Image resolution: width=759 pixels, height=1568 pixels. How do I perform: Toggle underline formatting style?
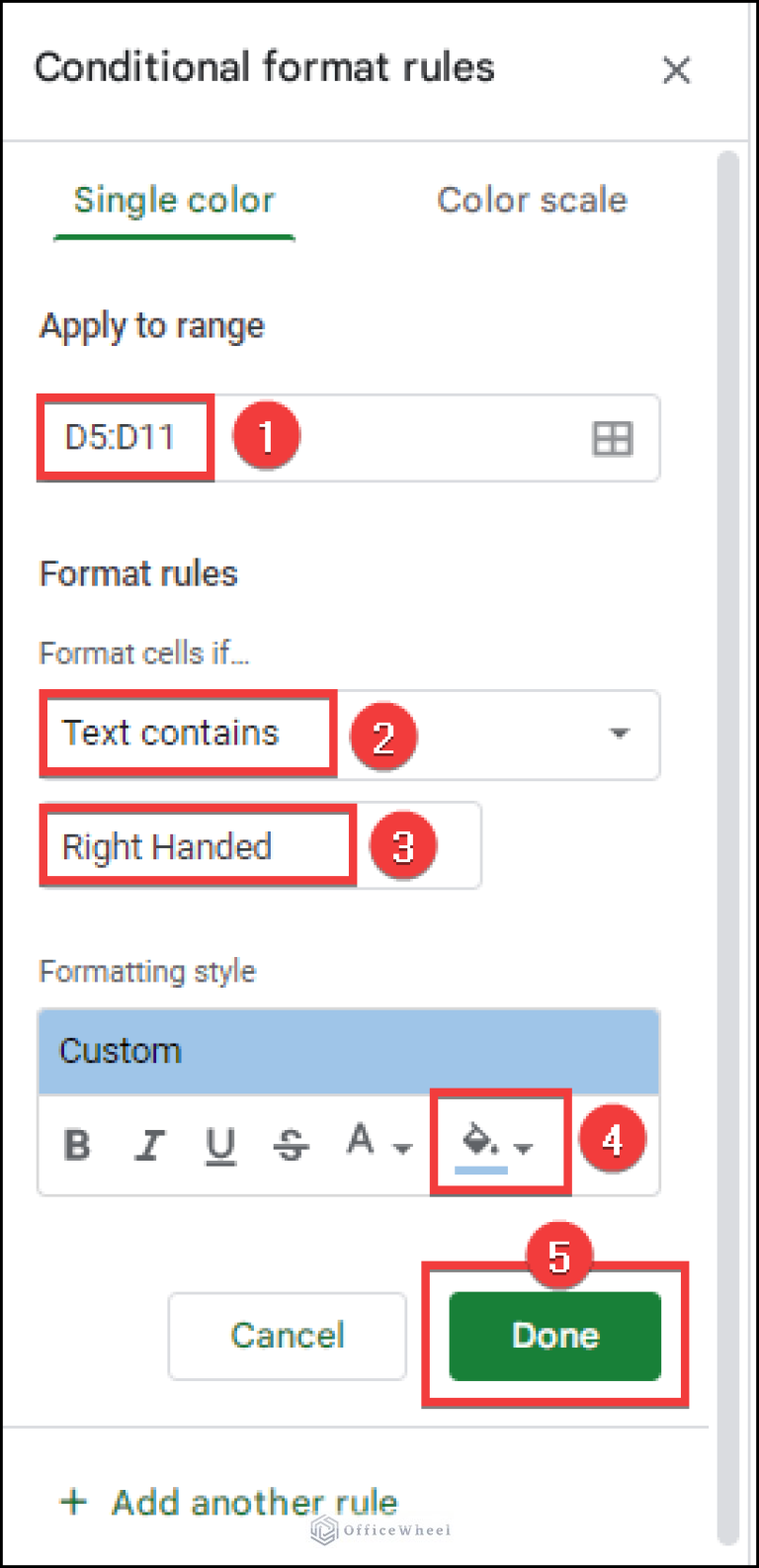coord(220,1145)
